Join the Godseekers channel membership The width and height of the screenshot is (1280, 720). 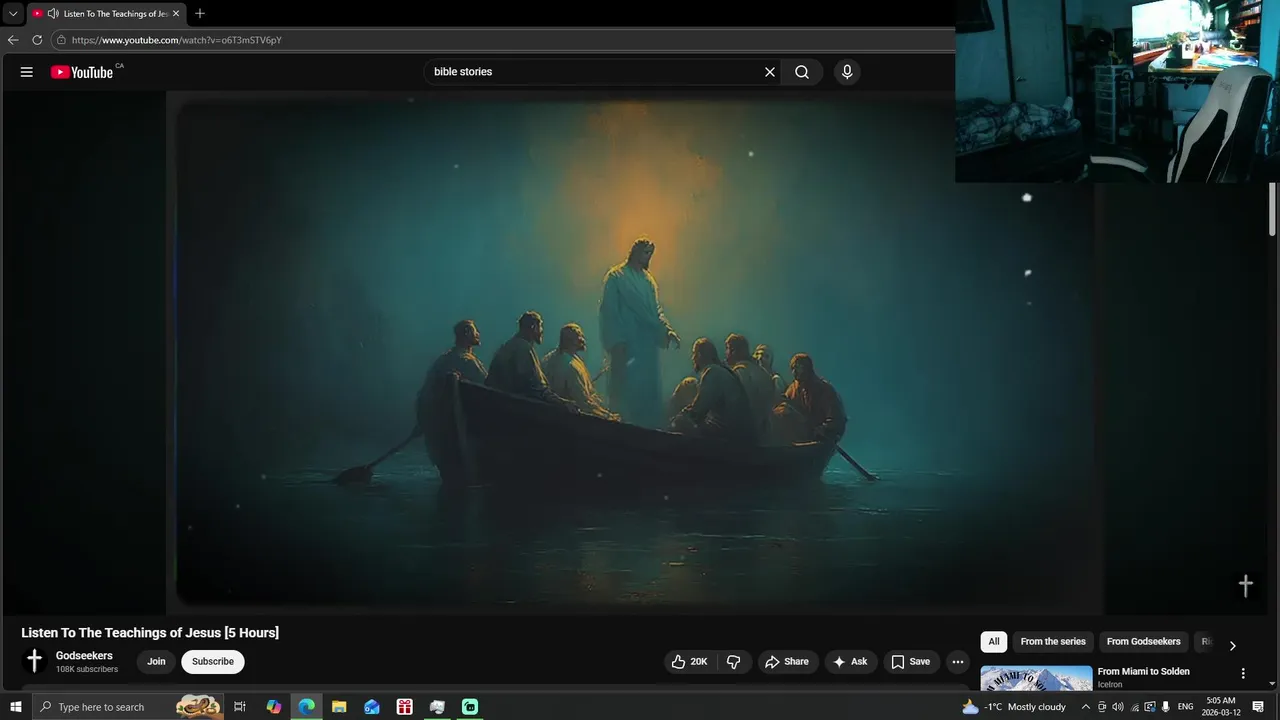(x=156, y=662)
